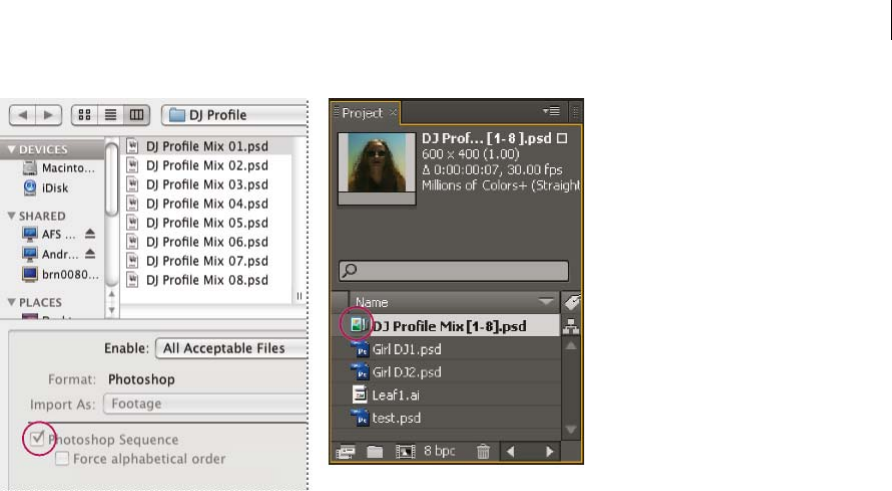This screenshot has width=892, height=491.
Task: Go forward in the file browser
Action: pos(49,115)
